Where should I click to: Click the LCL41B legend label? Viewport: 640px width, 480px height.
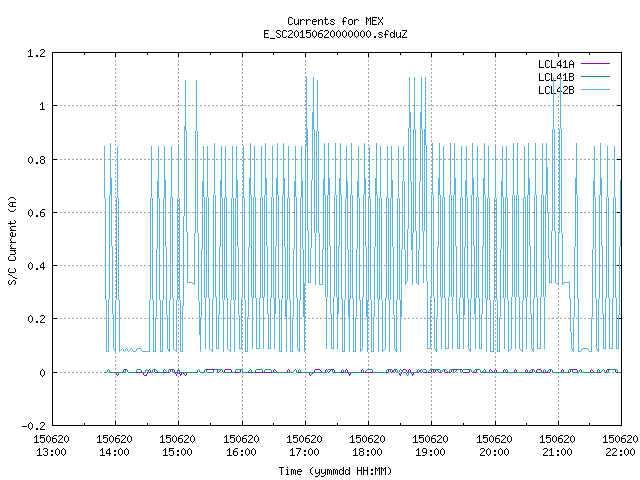[x=556, y=77]
